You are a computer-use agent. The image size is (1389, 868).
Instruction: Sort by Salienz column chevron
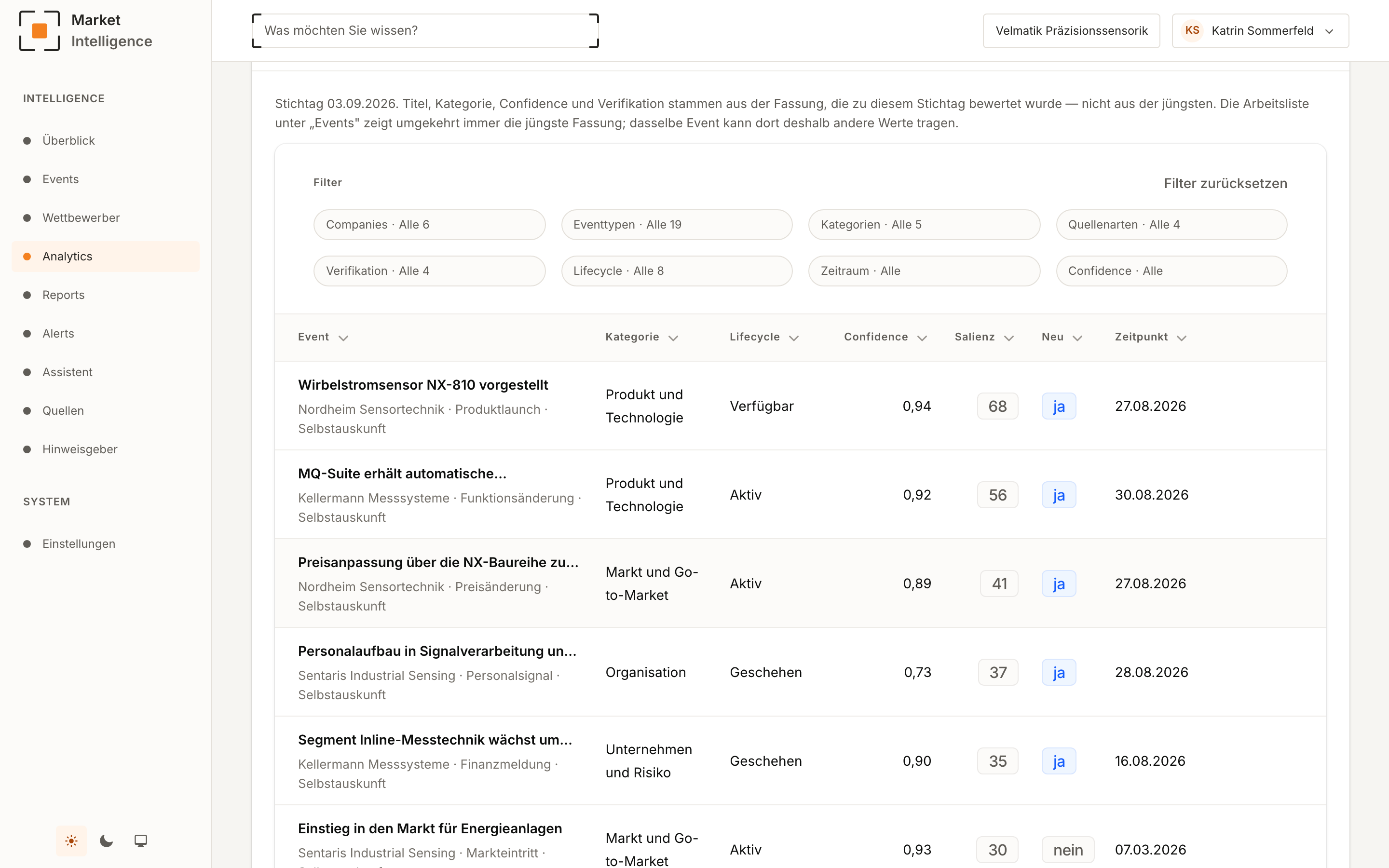[1009, 338]
